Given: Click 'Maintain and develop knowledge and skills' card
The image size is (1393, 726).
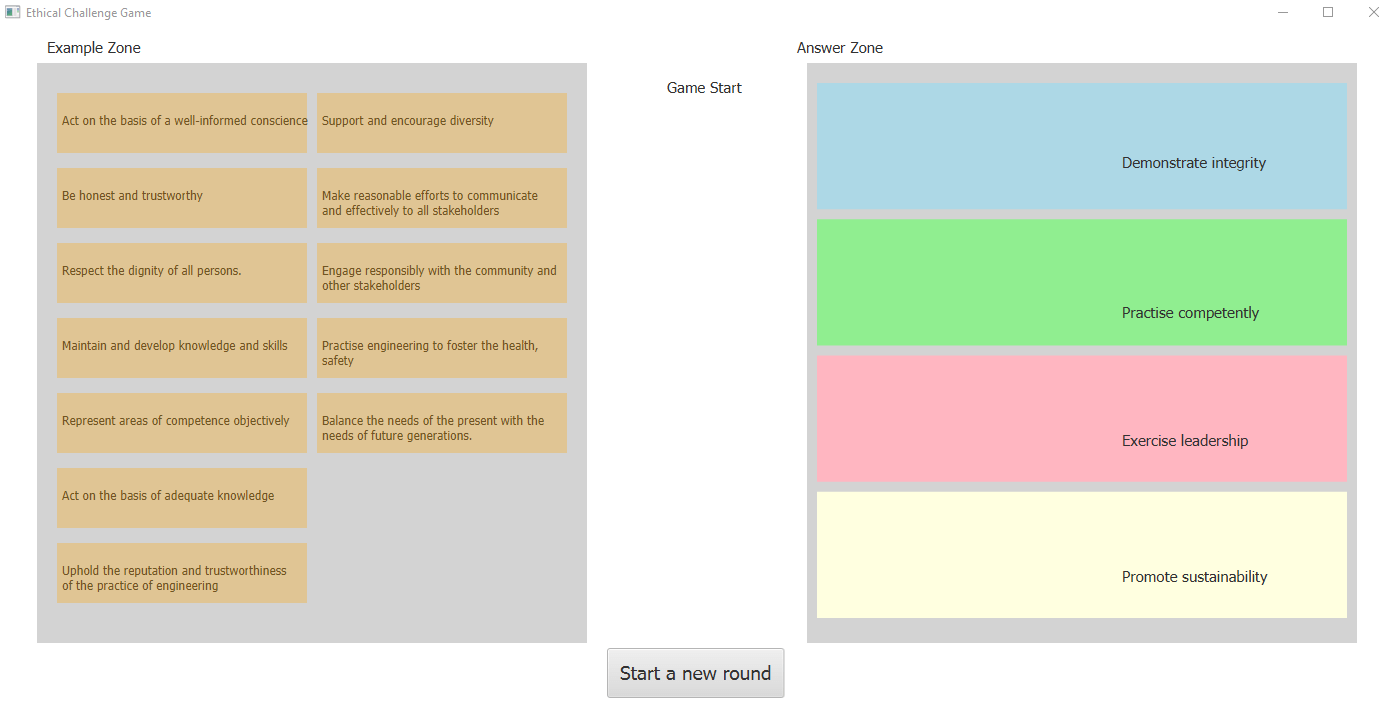Looking at the screenshot, I should pyautogui.click(x=182, y=347).
